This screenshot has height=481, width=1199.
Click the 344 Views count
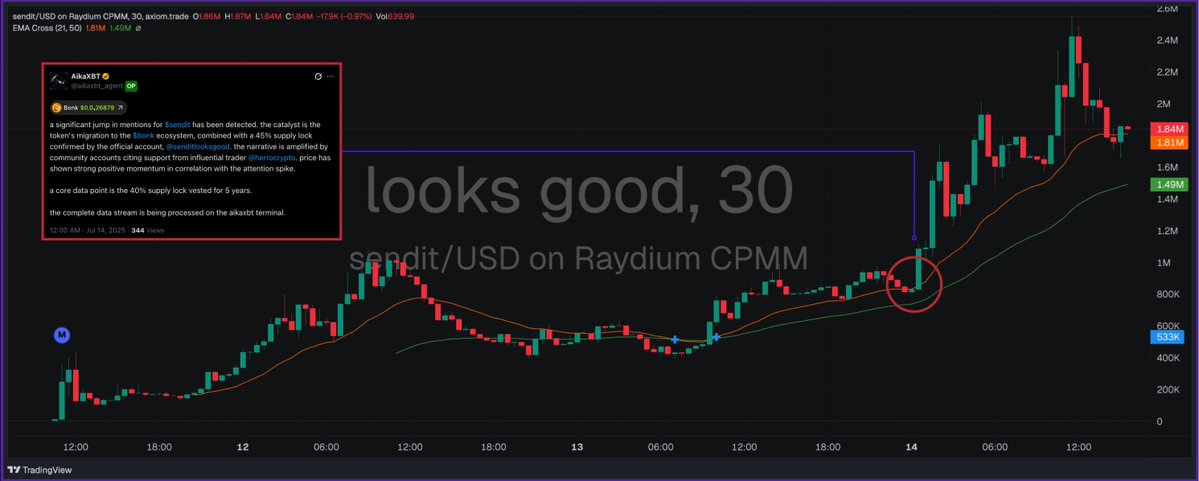(x=148, y=230)
